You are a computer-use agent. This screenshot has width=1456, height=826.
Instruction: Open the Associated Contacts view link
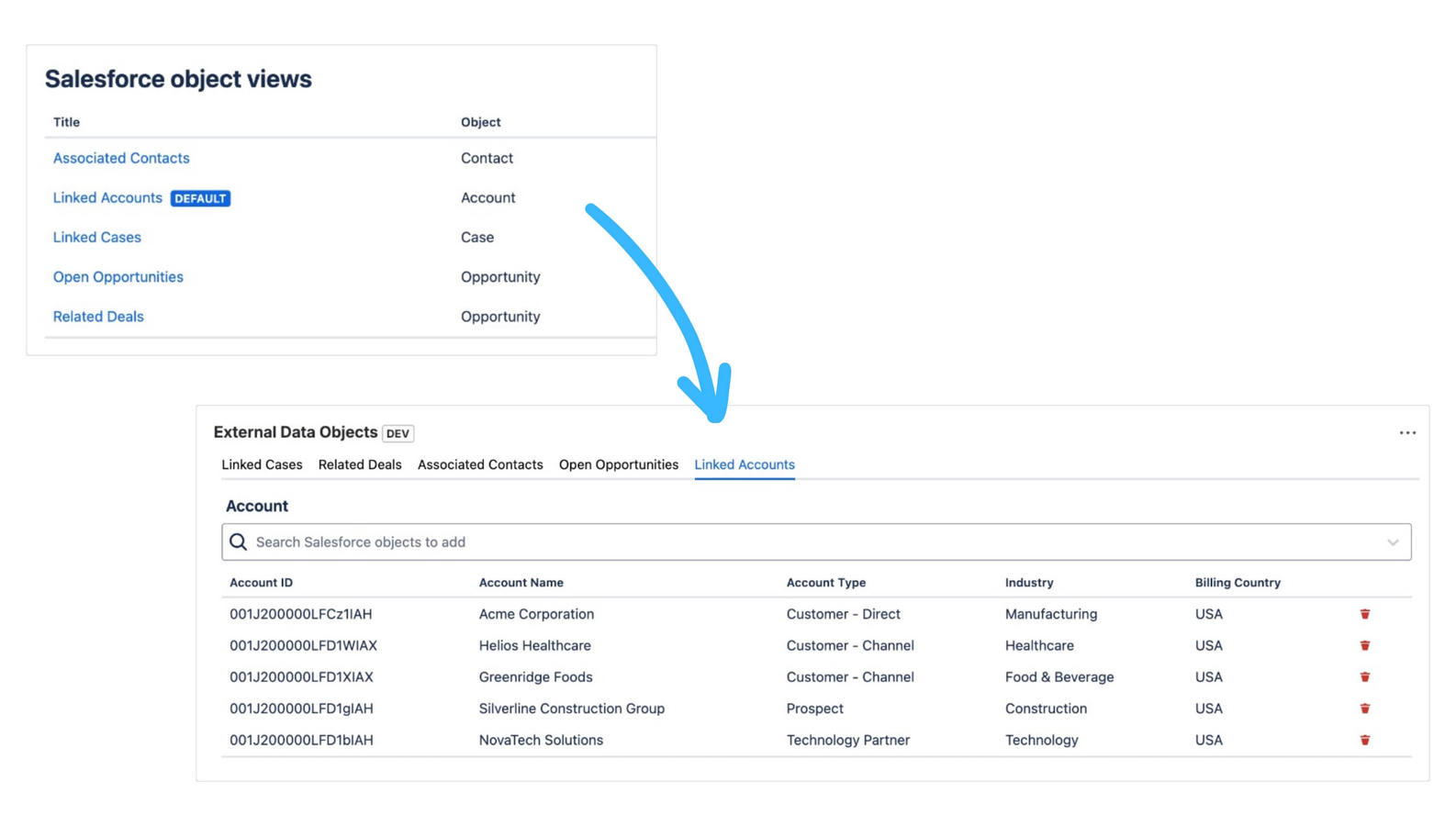pos(121,158)
